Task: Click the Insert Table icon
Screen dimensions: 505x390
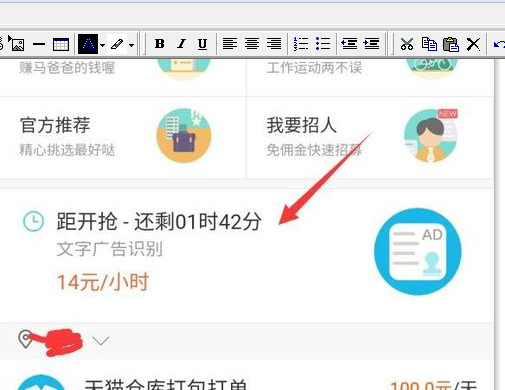Action: (x=61, y=44)
